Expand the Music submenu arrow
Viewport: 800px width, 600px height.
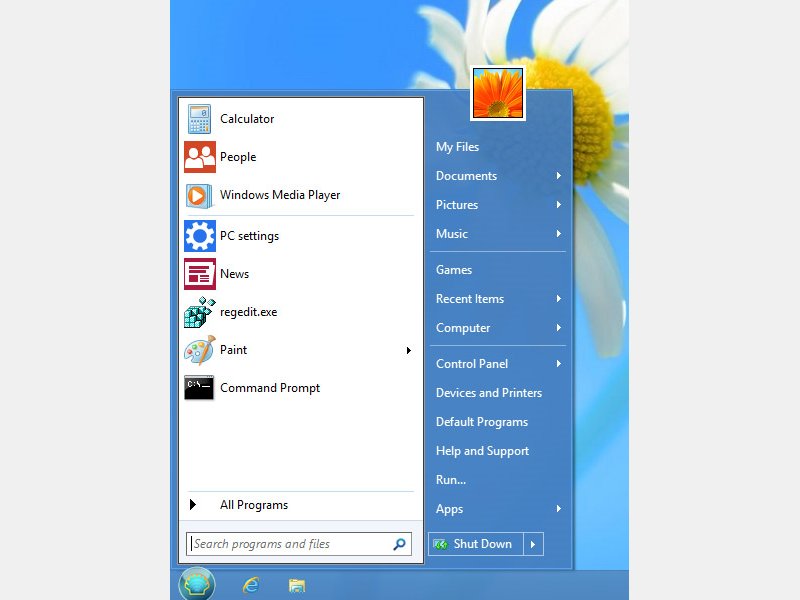(559, 234)
